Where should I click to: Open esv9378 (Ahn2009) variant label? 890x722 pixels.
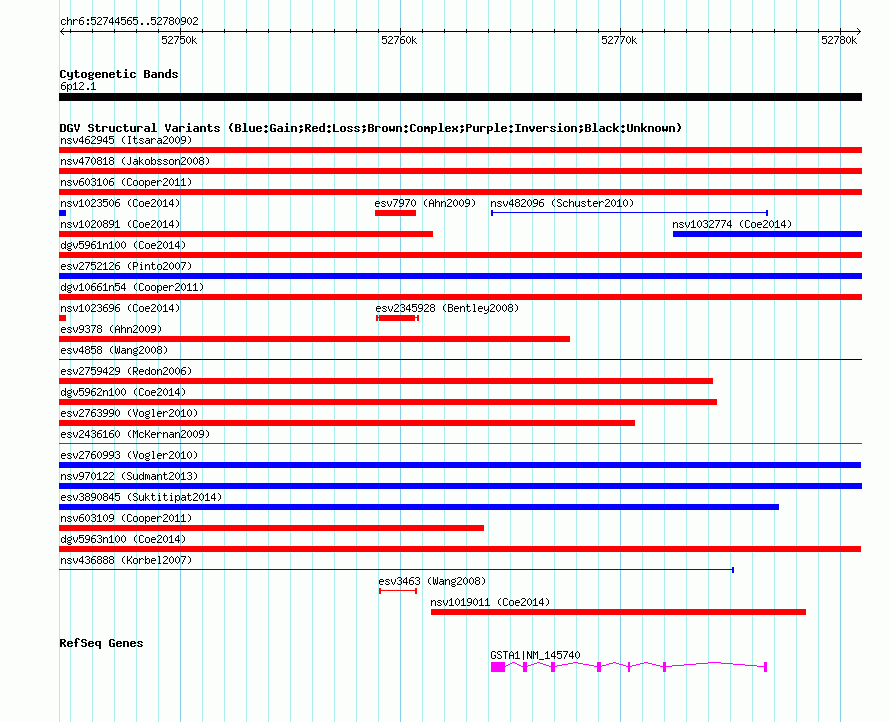coord(111,329)
